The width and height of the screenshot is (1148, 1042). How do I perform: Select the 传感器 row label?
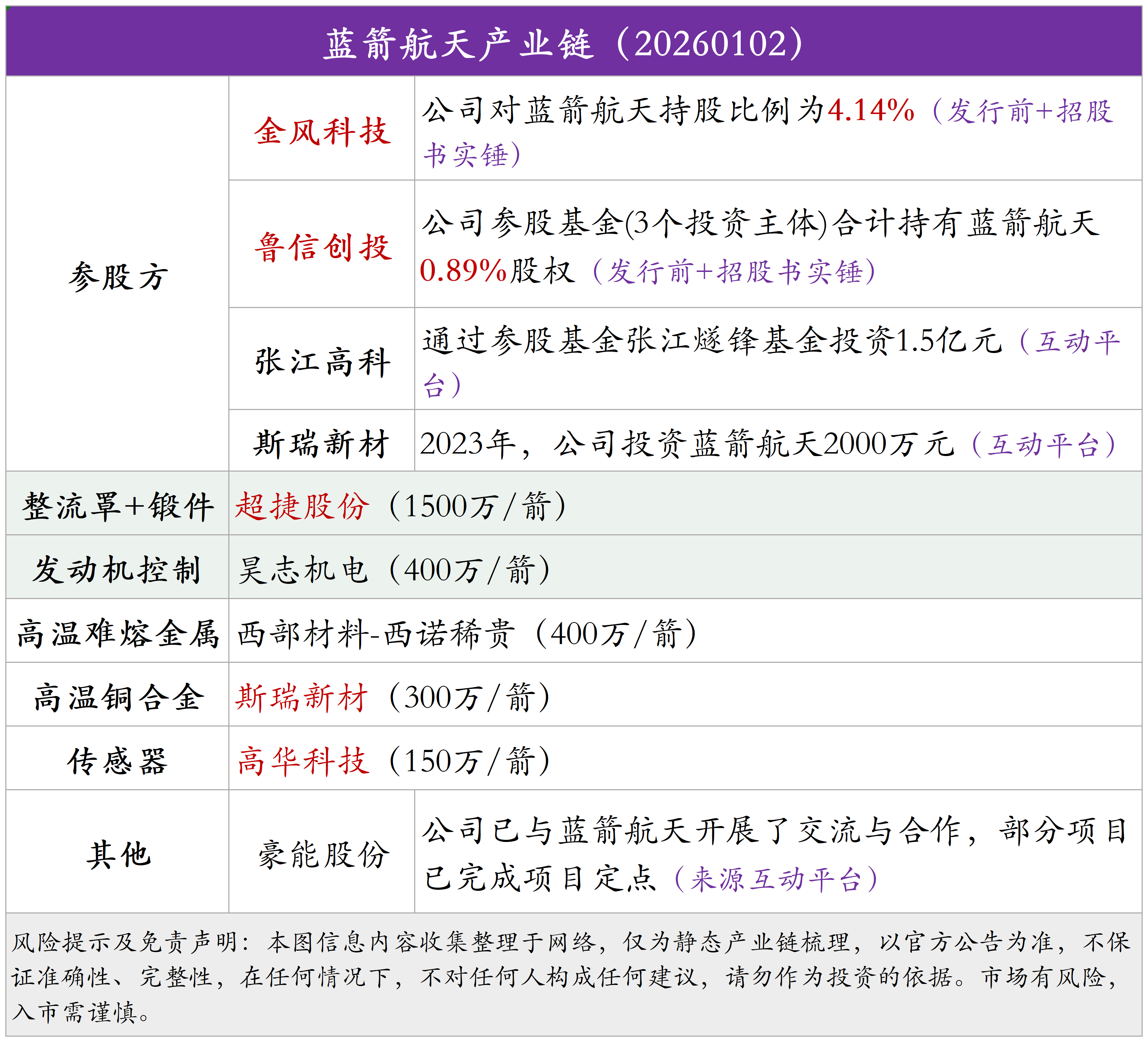[x=118, y=761]
